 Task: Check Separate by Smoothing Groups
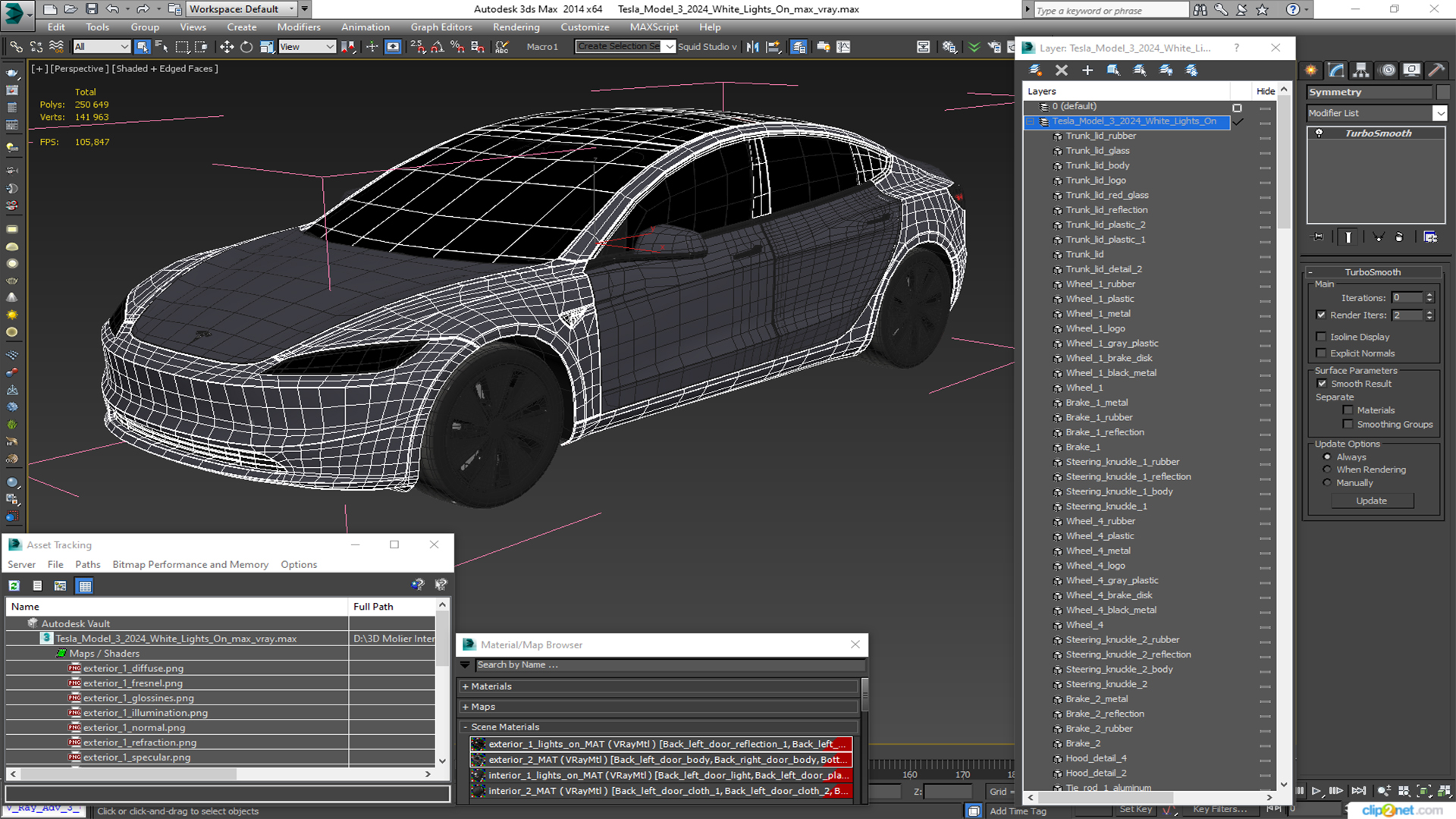point(1348,425)
